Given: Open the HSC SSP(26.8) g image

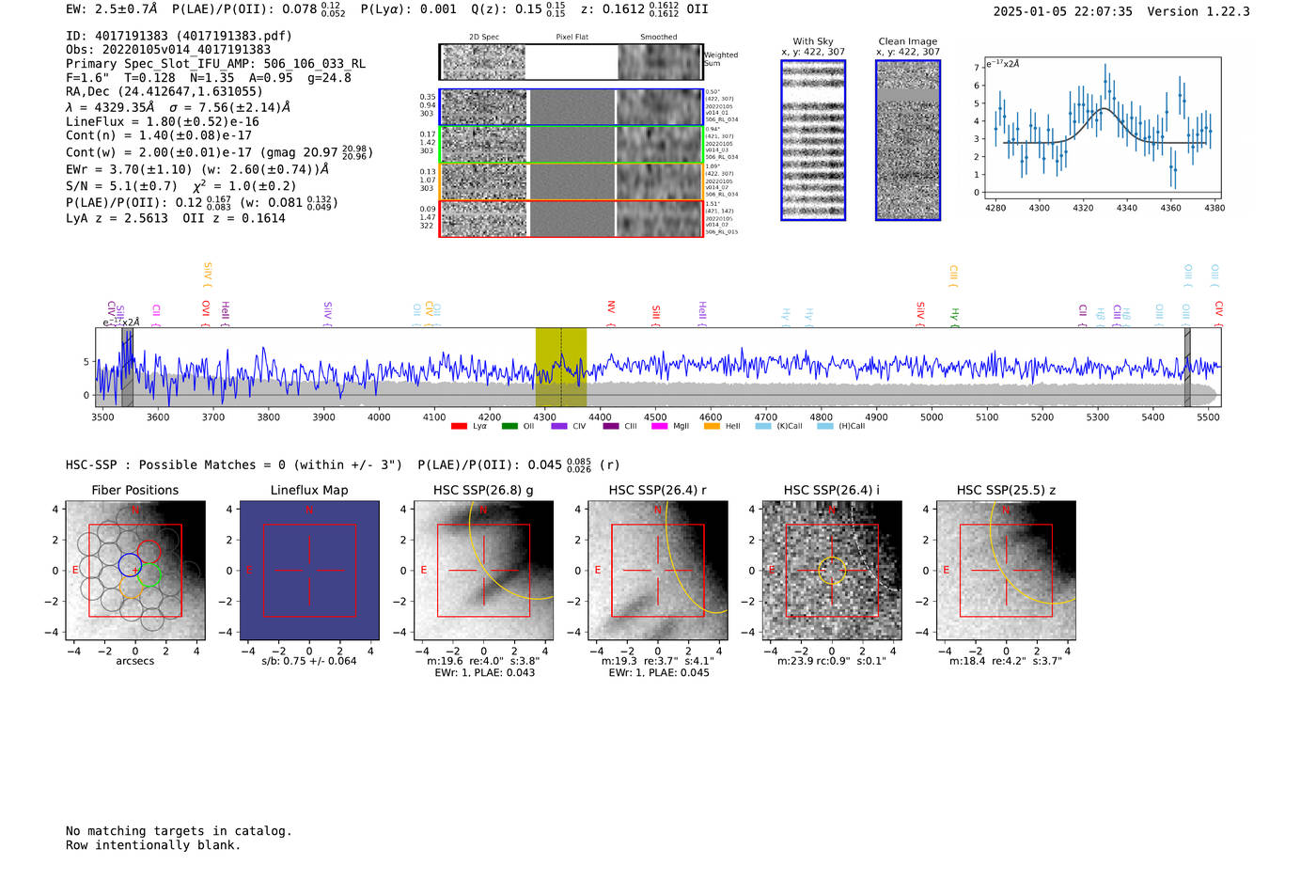Looking at the screenshot, I should point(483,570).
